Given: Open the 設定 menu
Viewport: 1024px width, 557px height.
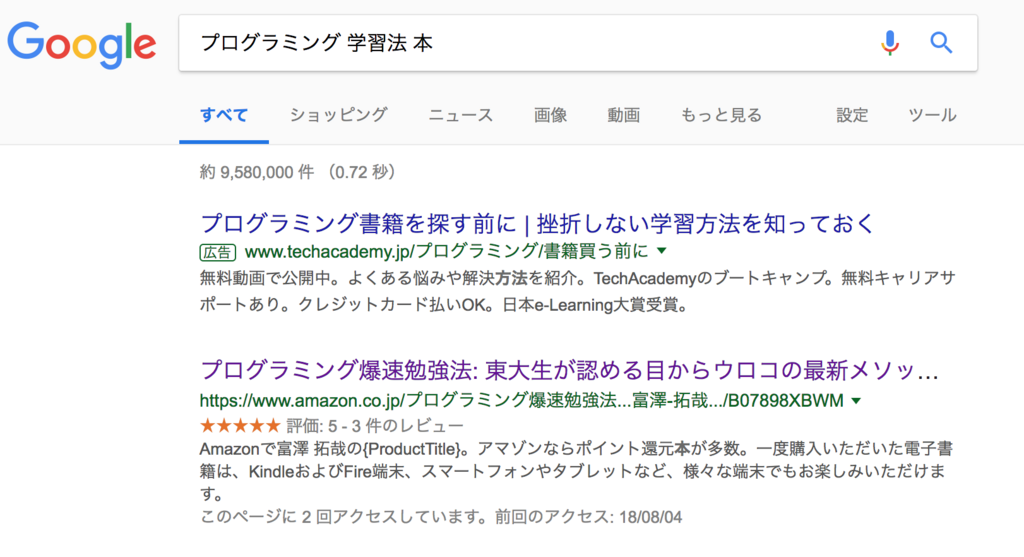Looking at the screenshot, I should (x=852, y=116).
